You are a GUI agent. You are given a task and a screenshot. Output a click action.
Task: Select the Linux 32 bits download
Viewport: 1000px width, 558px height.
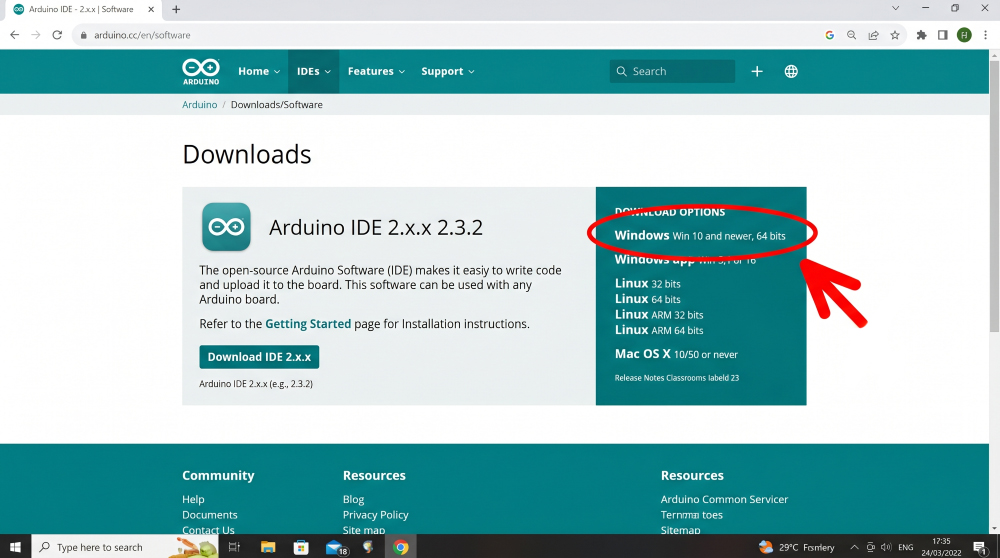647,283
